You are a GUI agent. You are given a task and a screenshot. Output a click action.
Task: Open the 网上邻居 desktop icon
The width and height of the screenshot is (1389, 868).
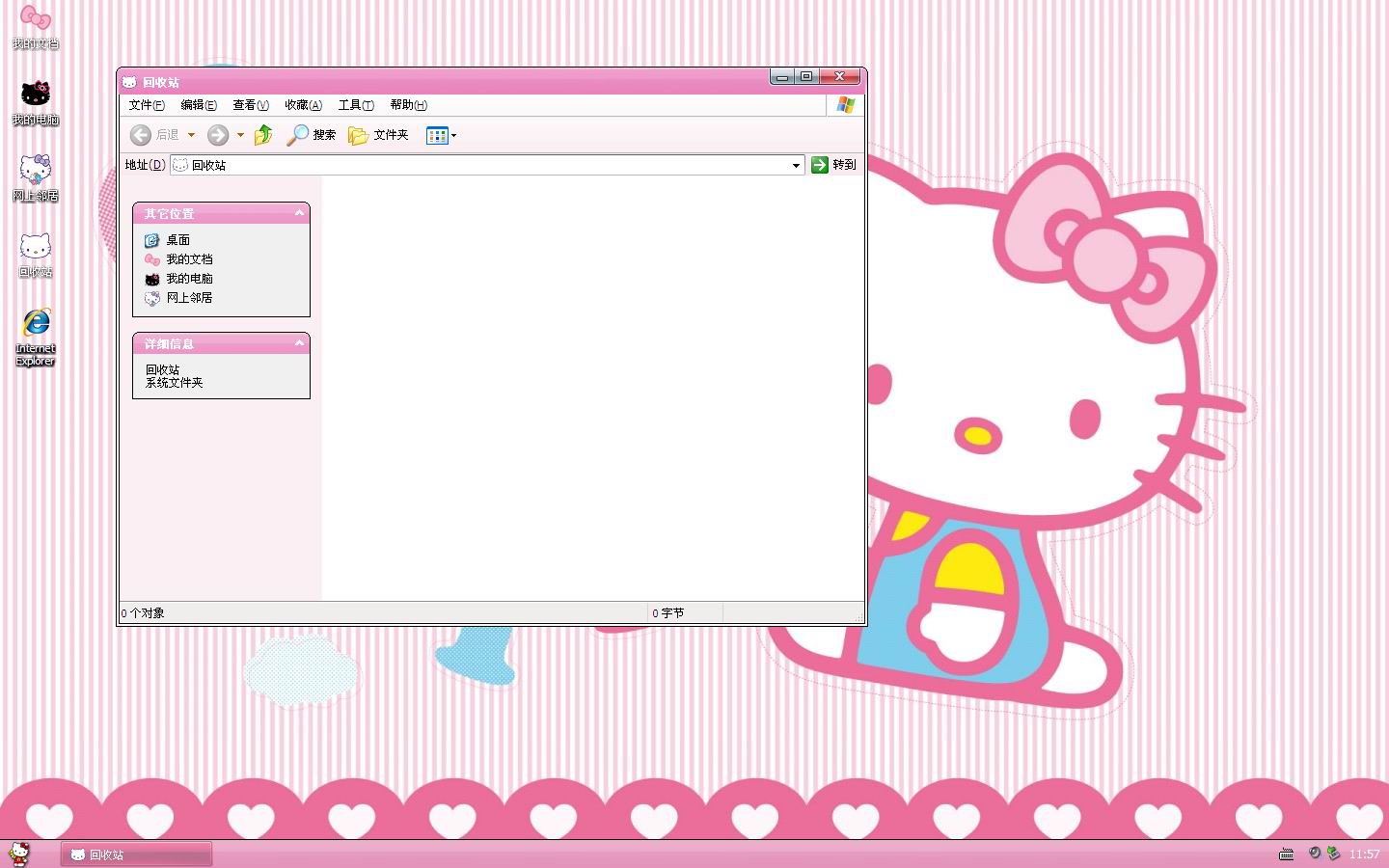tap(36, 179)
